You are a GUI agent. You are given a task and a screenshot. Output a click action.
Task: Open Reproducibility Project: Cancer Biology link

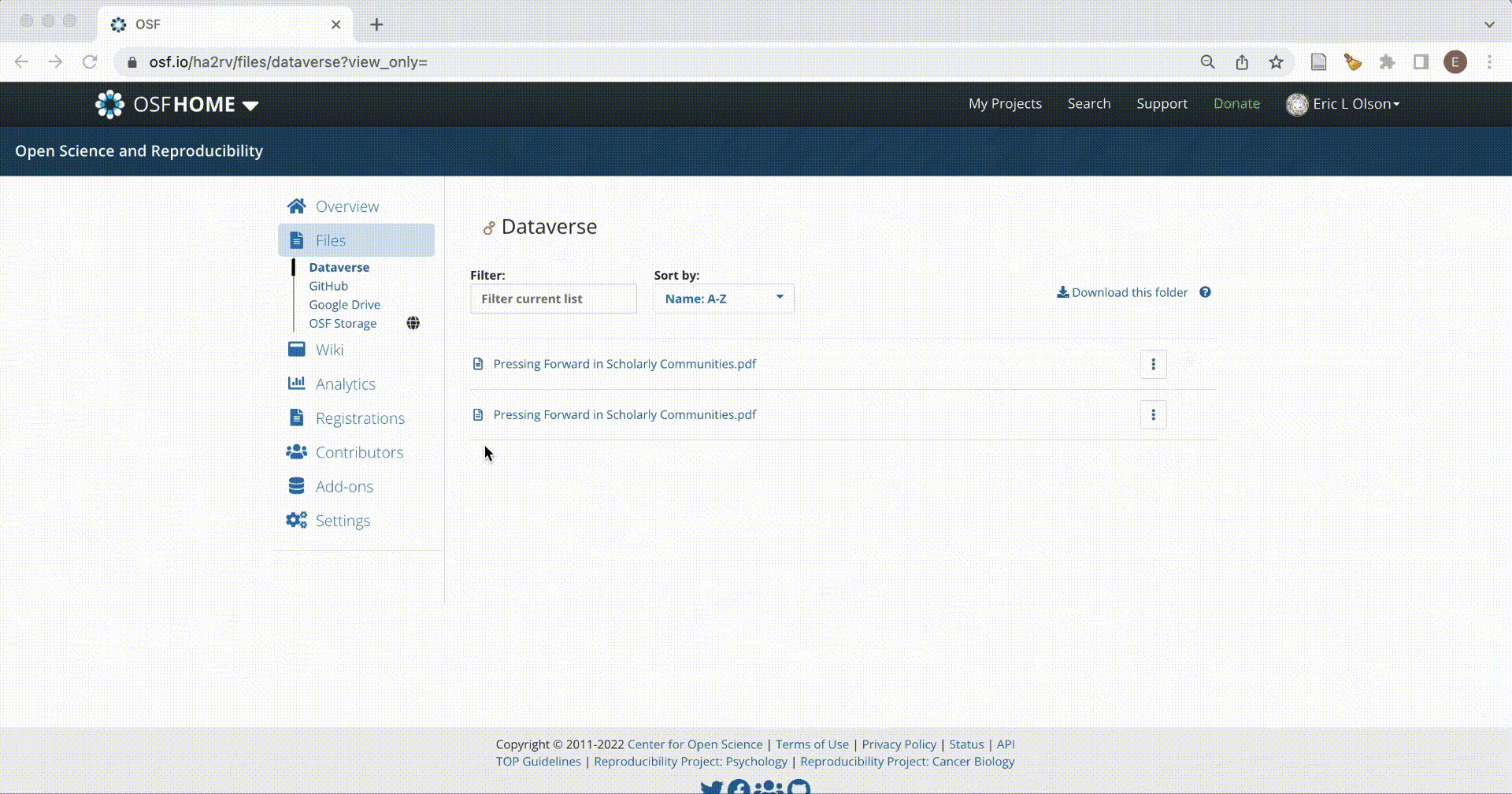pos(907,762)
